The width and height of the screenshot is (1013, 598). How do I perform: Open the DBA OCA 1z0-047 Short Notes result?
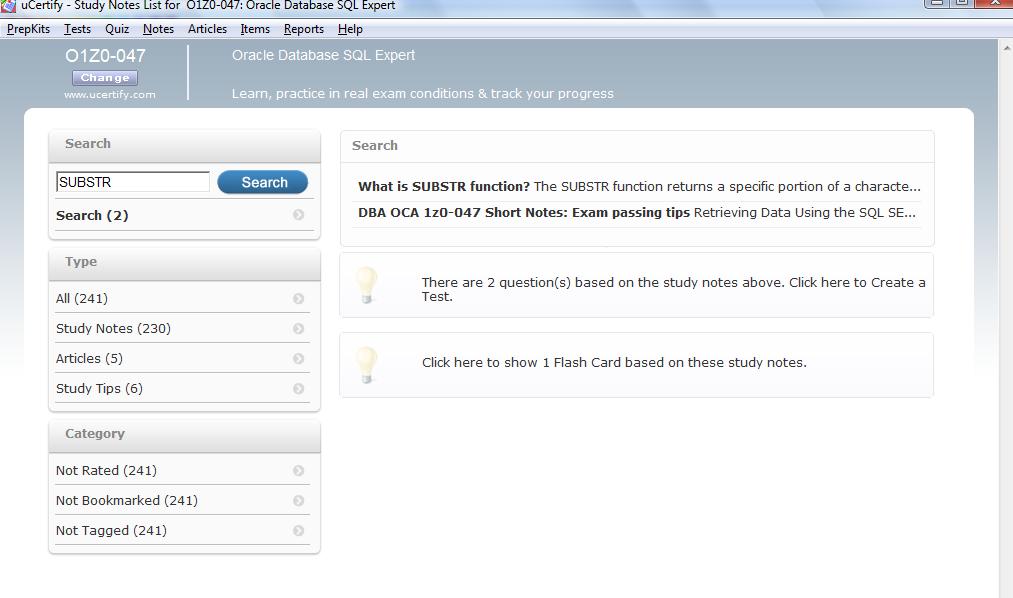pyautogui.click(x=637, y=212)
